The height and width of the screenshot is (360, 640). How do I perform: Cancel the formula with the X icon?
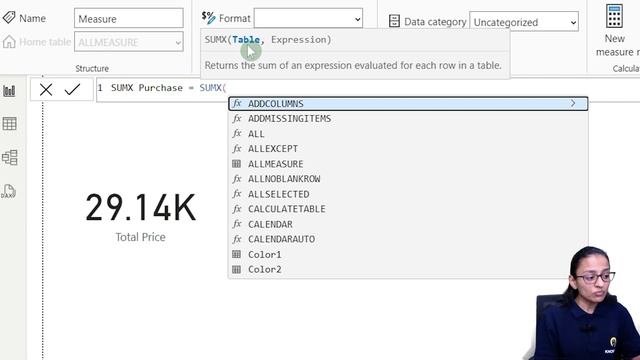[x=46, y=89]
